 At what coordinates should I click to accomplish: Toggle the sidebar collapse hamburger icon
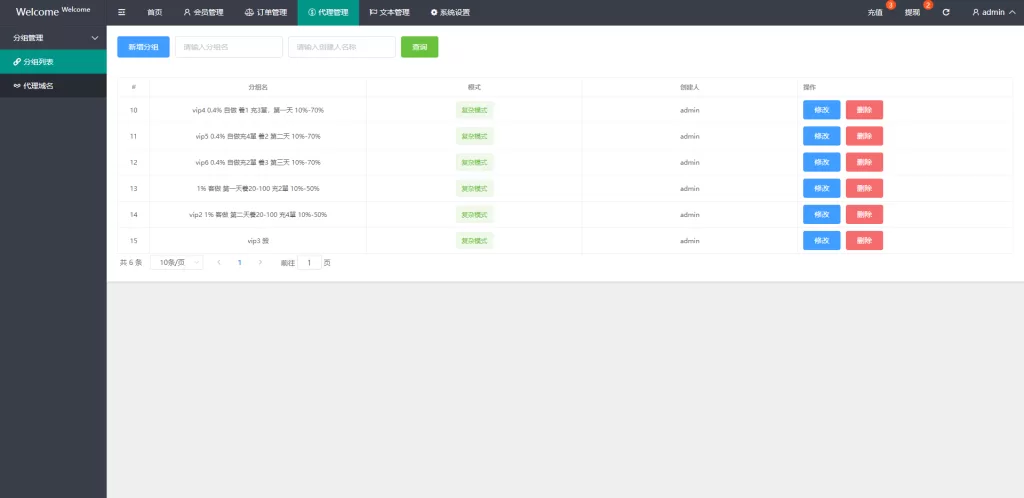tap(122, 13)
